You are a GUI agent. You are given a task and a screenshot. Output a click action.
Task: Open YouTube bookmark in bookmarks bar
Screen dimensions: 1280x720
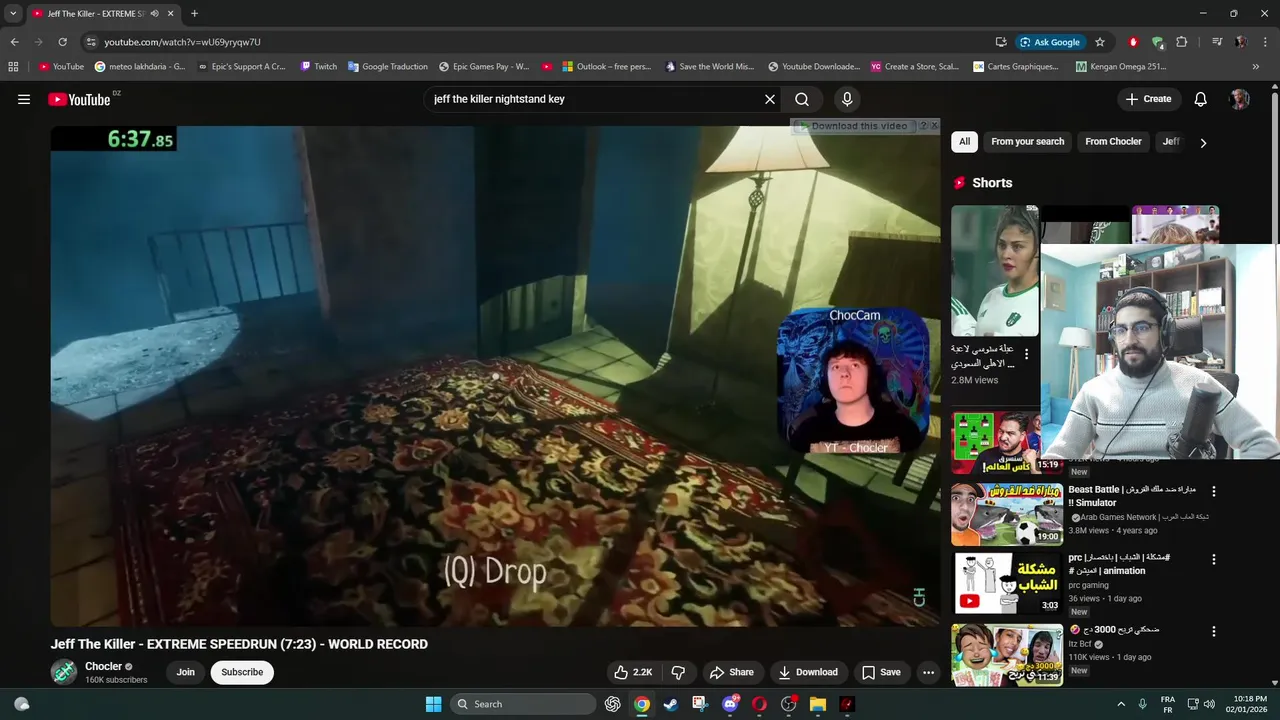[61, 67]
